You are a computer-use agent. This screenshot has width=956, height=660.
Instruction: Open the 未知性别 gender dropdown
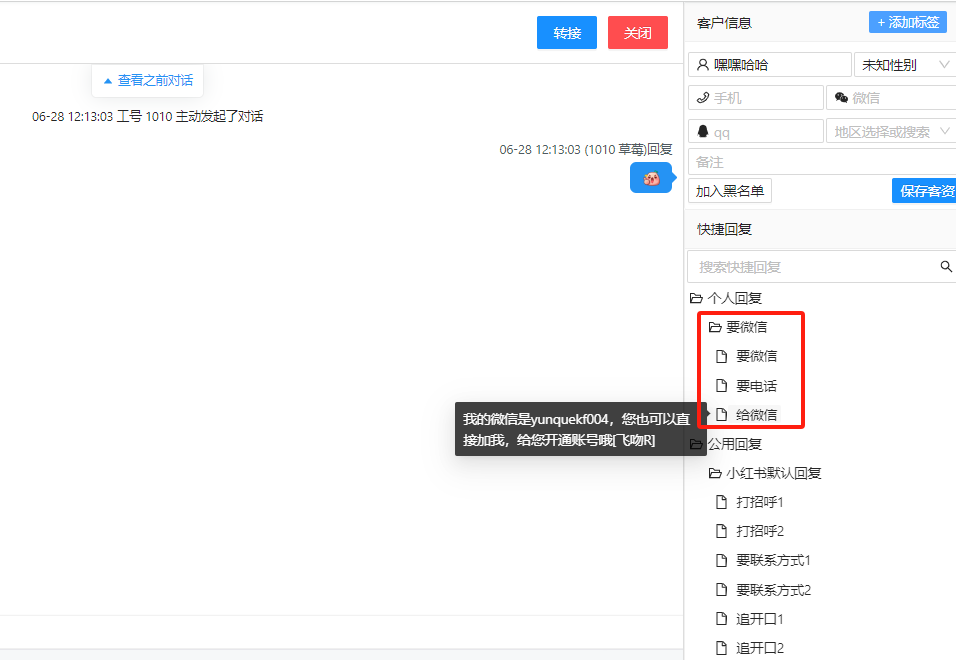(x=904, y=65)
